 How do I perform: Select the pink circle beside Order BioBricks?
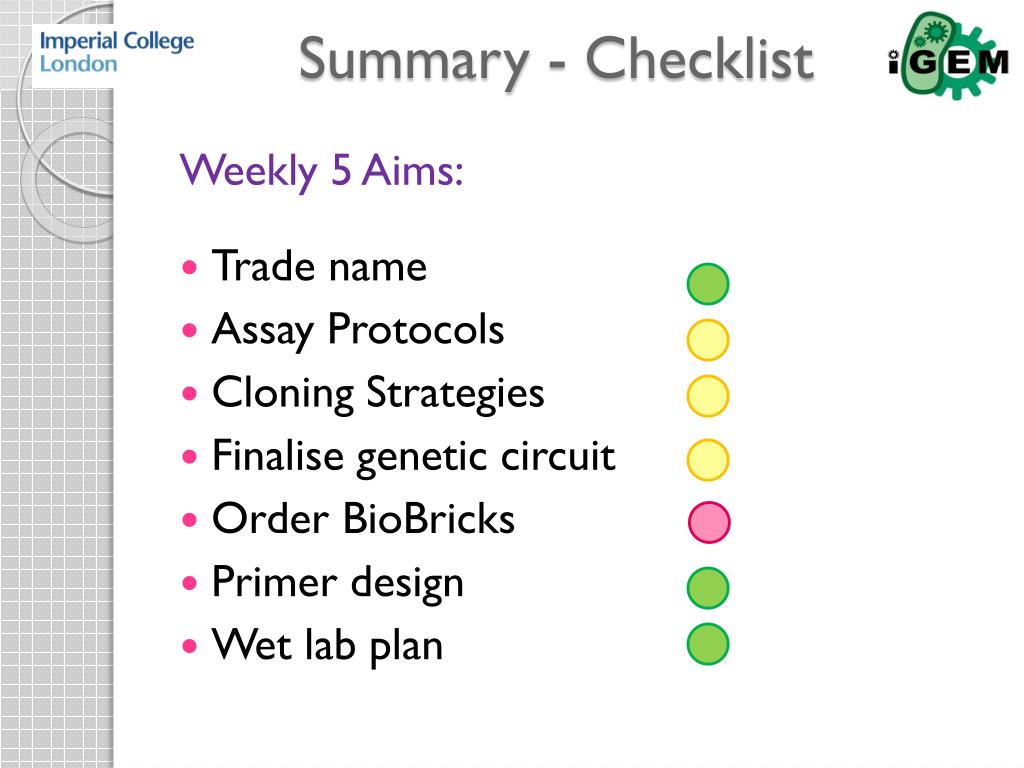point(709,522)
